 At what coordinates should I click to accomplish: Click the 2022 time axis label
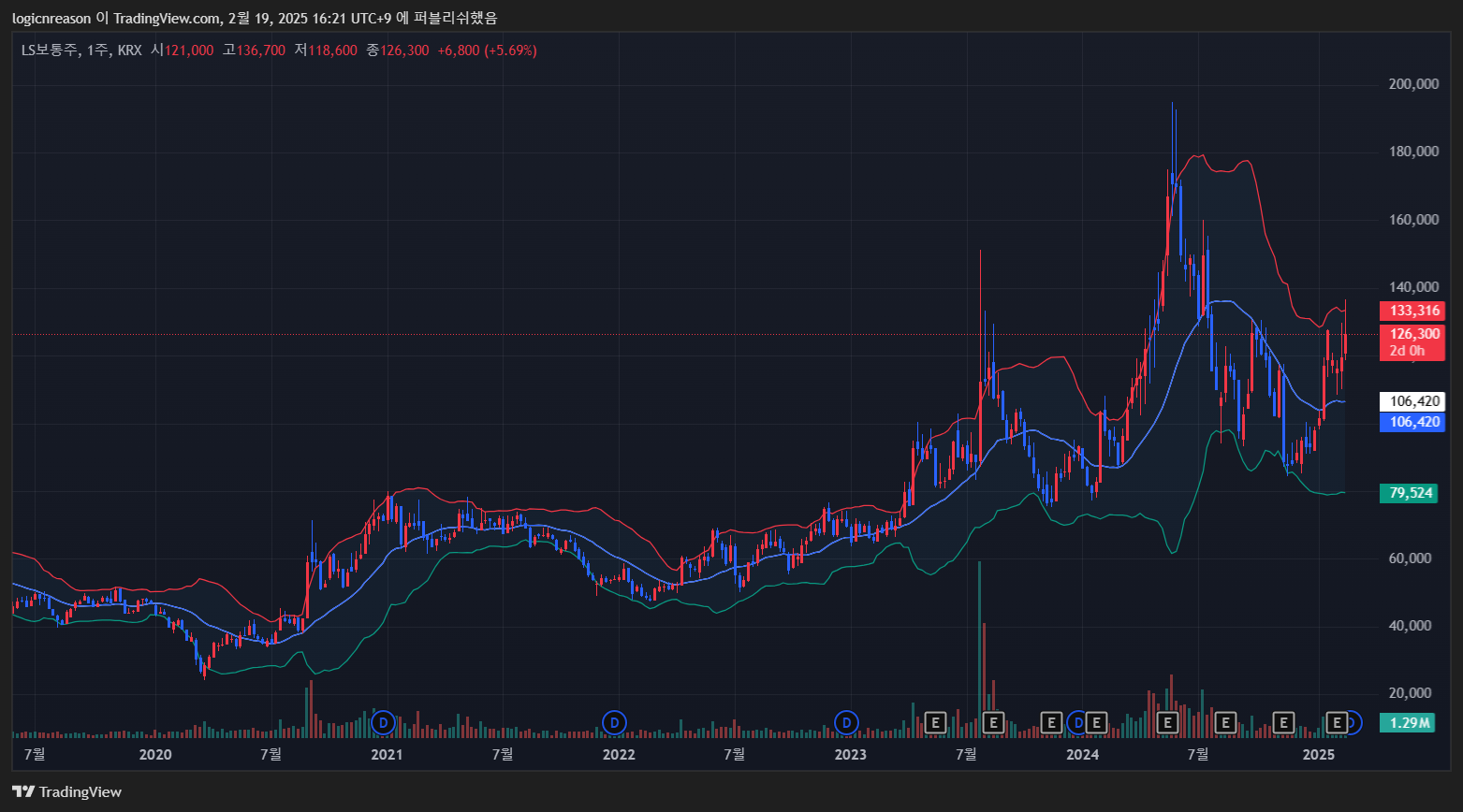pyautogui.click(x=619, y=754)
